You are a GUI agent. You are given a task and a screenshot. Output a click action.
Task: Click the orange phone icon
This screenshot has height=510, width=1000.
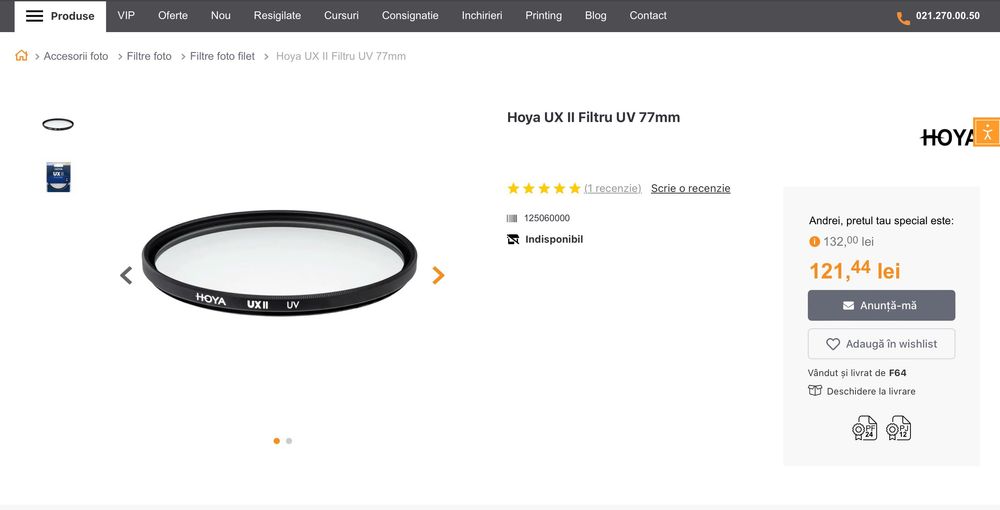[903, 17]
